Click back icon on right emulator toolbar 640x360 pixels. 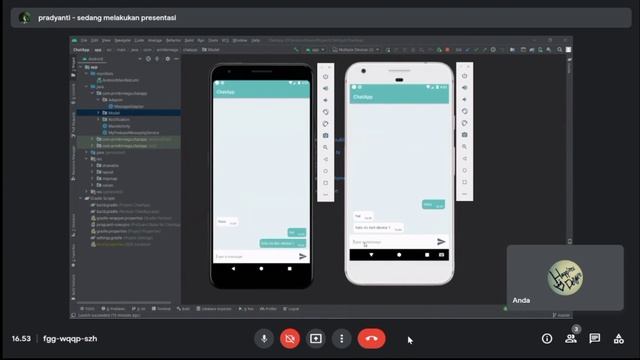[464, 158]
